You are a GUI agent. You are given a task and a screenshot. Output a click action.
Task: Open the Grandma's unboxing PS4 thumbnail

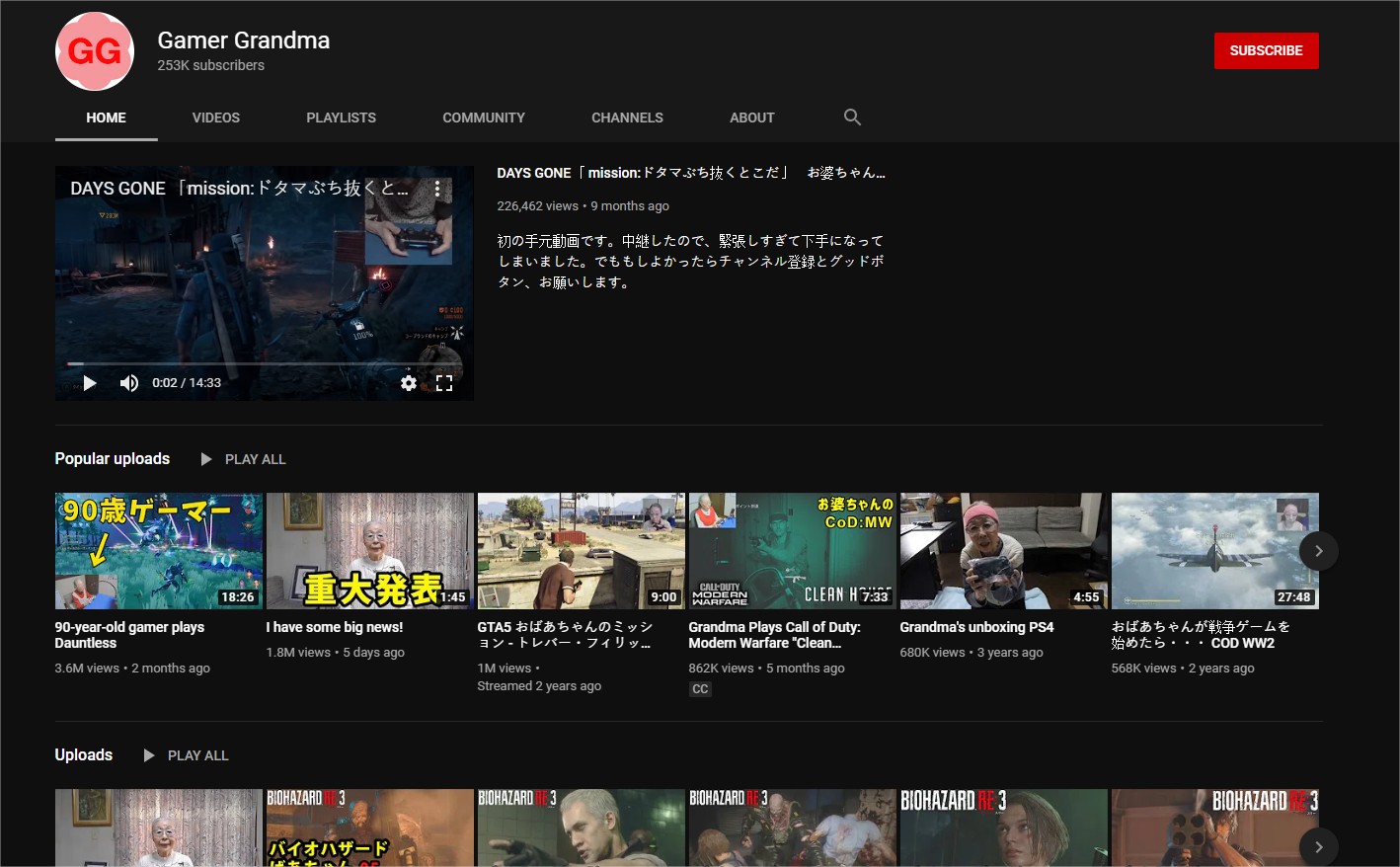point(1004,551)
